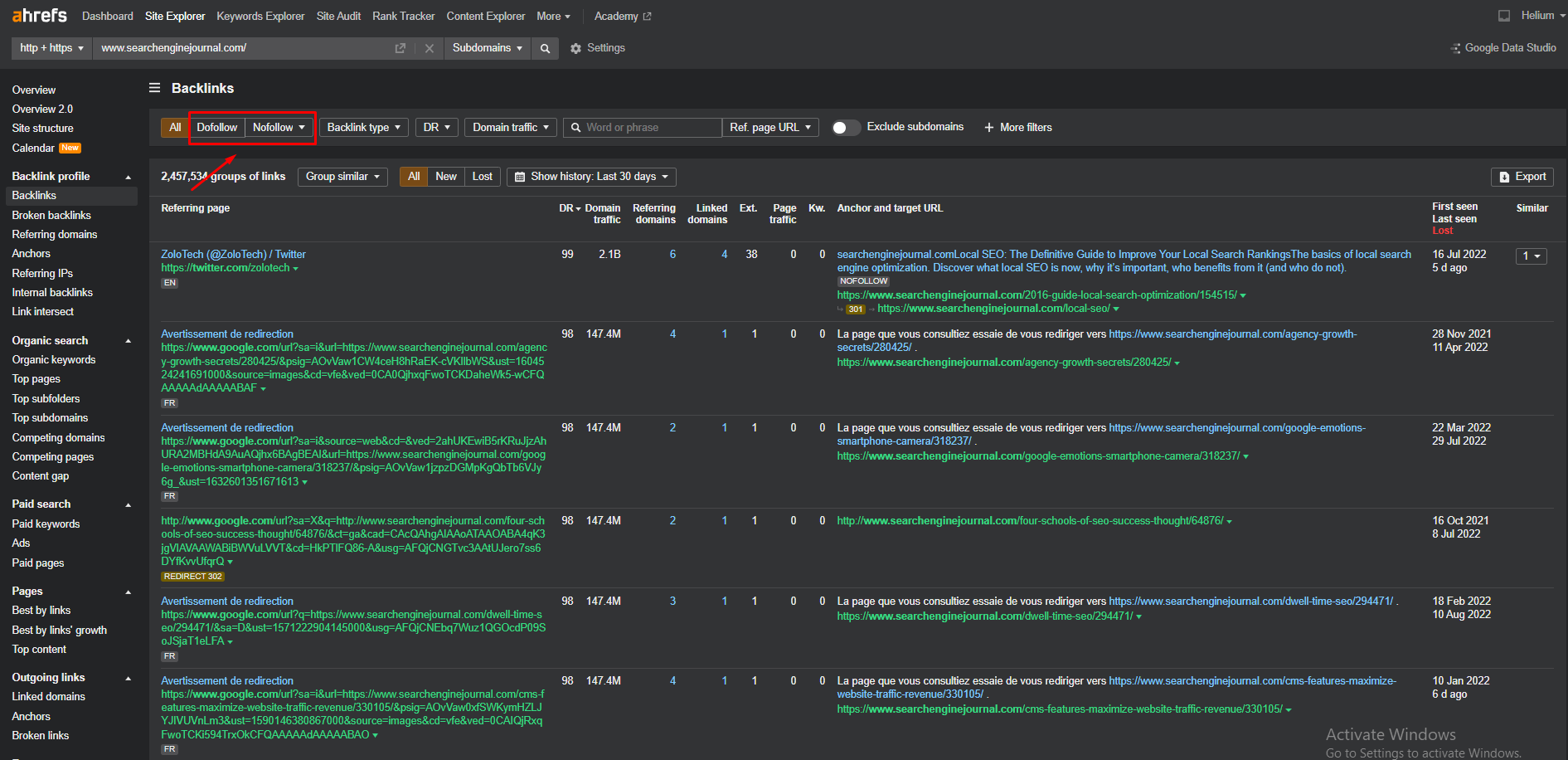Open the Nofollow dropdown

(279, 127)
